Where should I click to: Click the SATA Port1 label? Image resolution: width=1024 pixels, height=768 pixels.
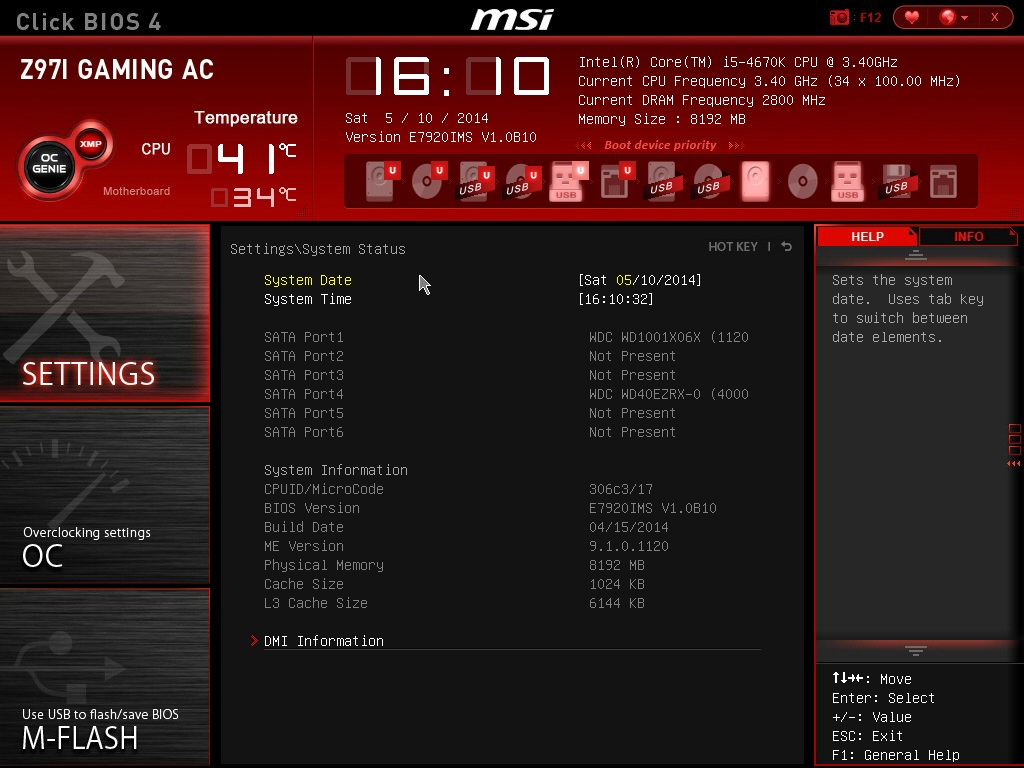point(304,337)
